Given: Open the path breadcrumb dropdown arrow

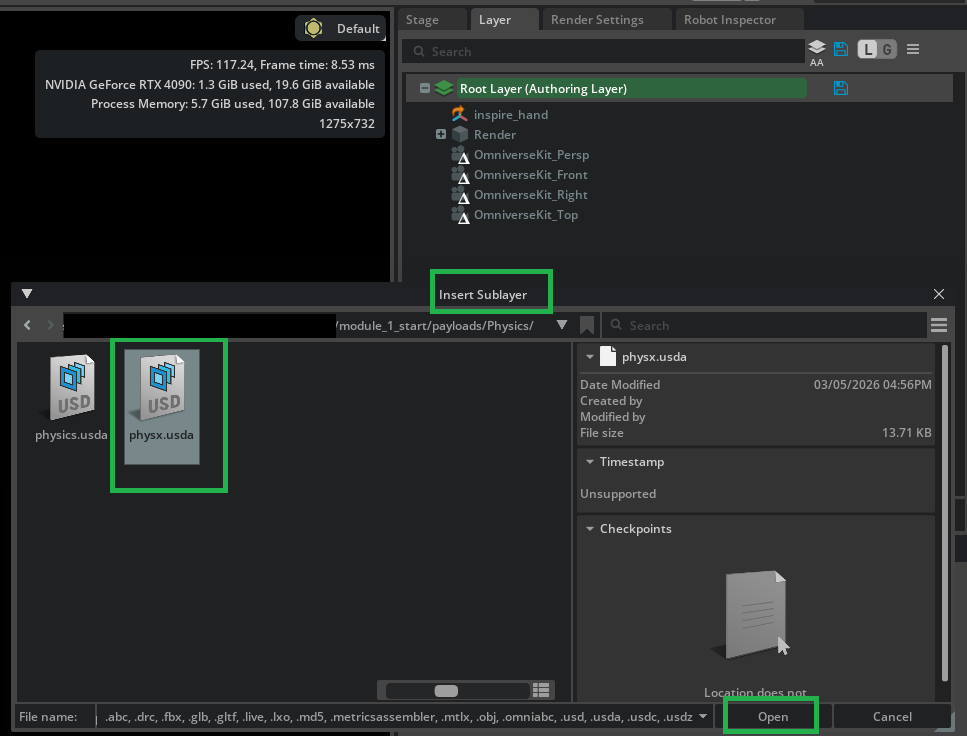Looking at the screenshot, I should point(562,324).
